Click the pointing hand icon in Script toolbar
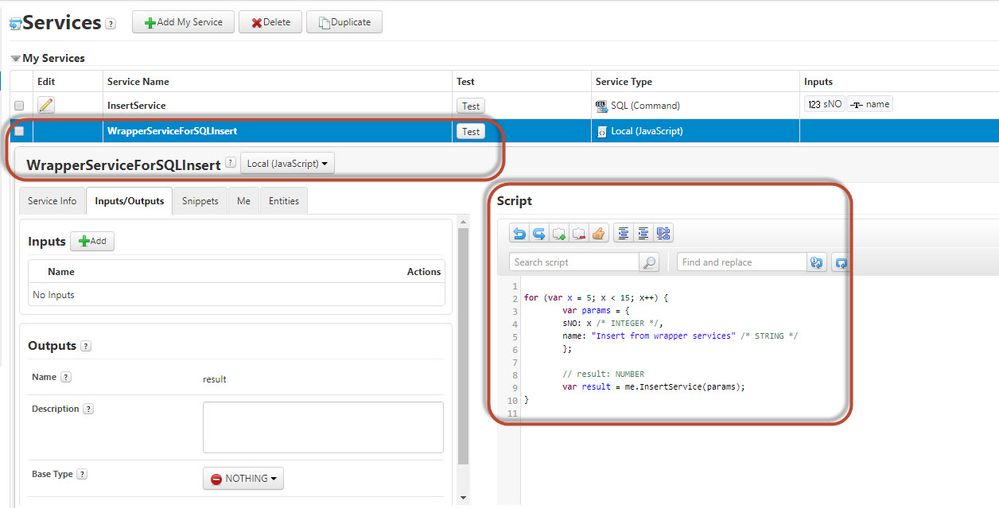Screen dimensions: 999x508 pos(598,234)
